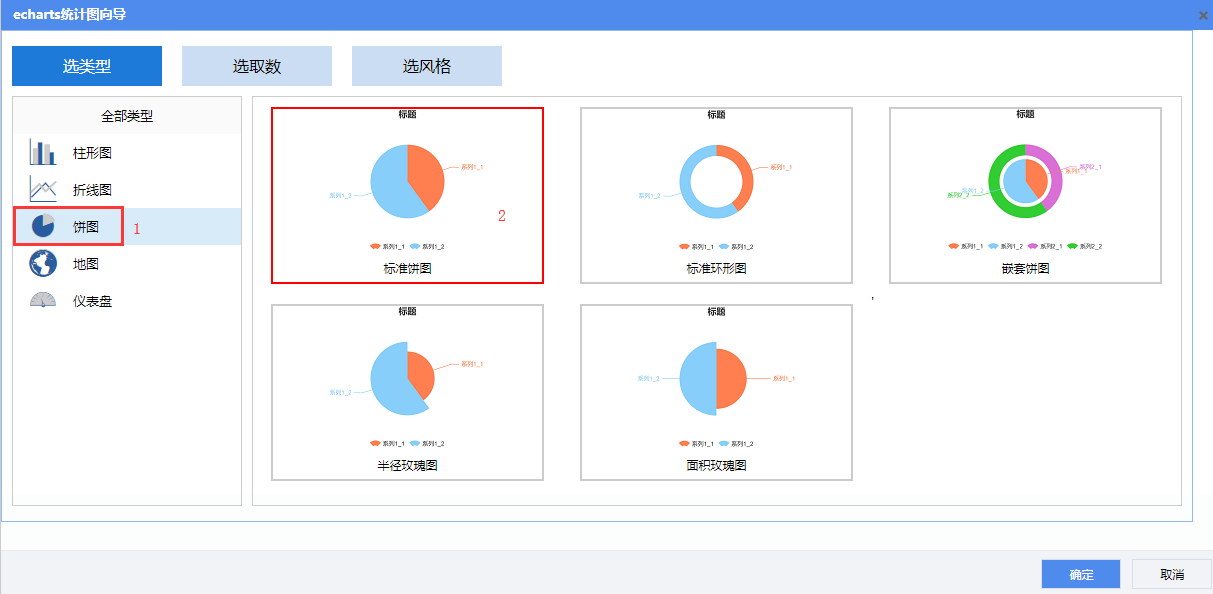The image size is (1213, 594).
Task: Click green 系列2_2 legend swatch in 嵌套饼图
Action: pos(1073,246)
